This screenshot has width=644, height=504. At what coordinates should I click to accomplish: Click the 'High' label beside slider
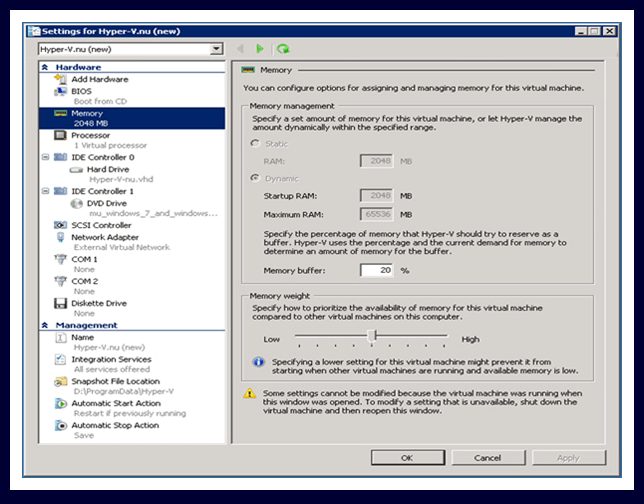click(x=470, y=339)
